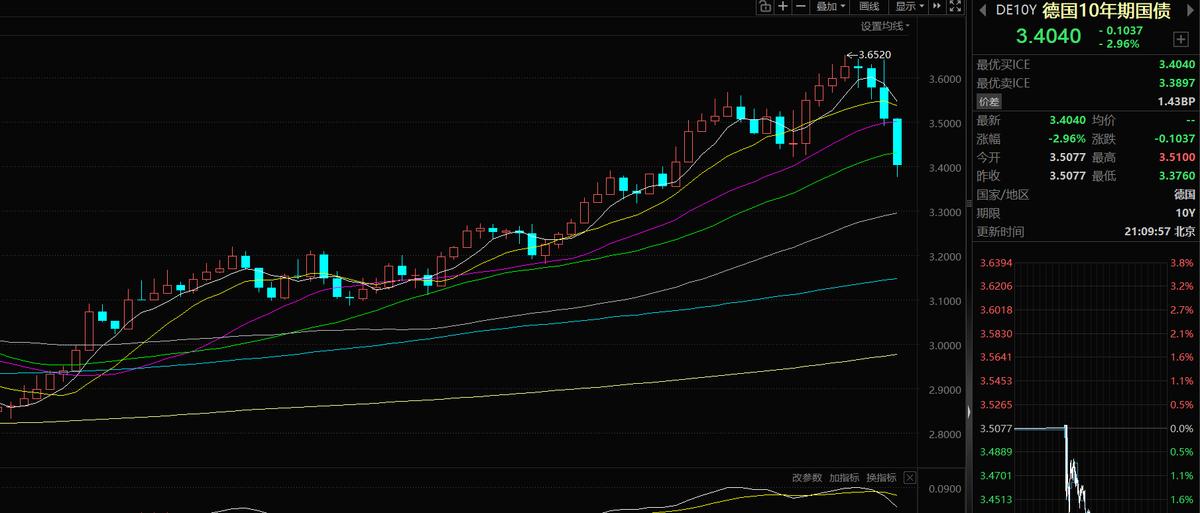Screen dimensions: 1200x513
Task: Click the 3.6000 price axis label
Action: (x=945, y=79)
